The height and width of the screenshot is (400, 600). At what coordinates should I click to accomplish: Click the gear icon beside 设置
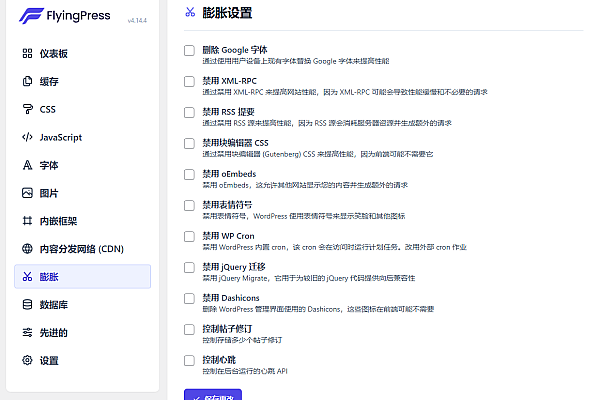(27, 360)
